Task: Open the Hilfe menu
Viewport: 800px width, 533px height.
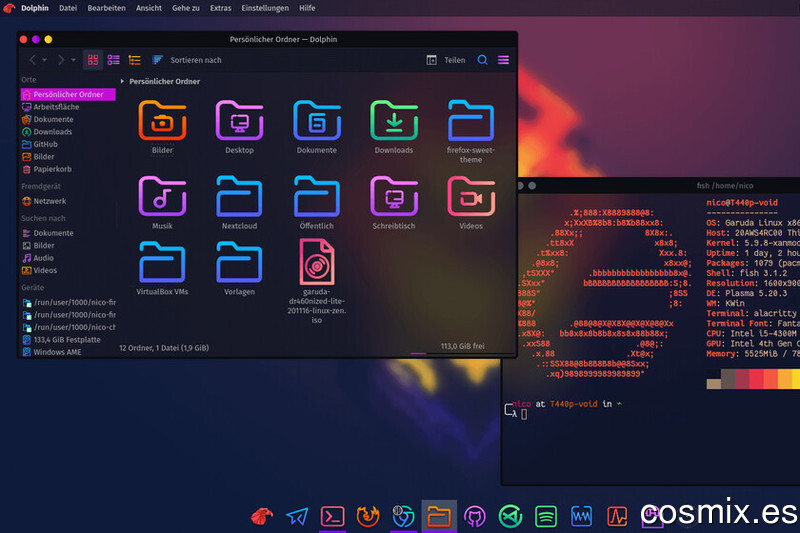Action: pyautogui.click(x=307, y=8)
